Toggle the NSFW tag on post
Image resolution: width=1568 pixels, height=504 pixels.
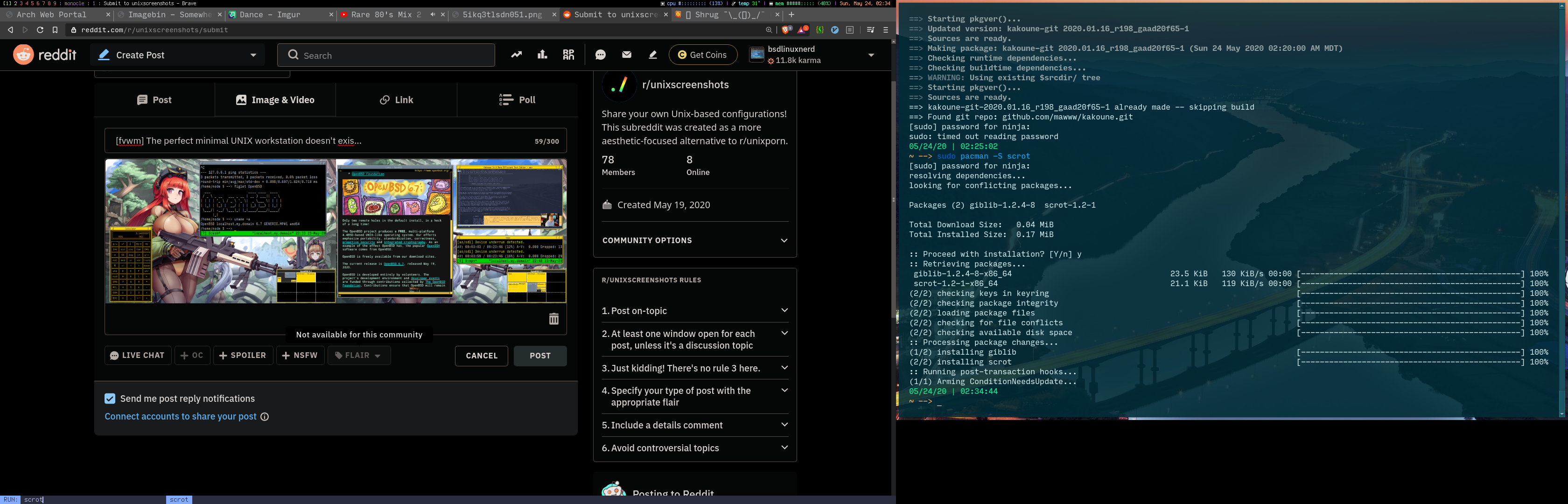(300, 356)
